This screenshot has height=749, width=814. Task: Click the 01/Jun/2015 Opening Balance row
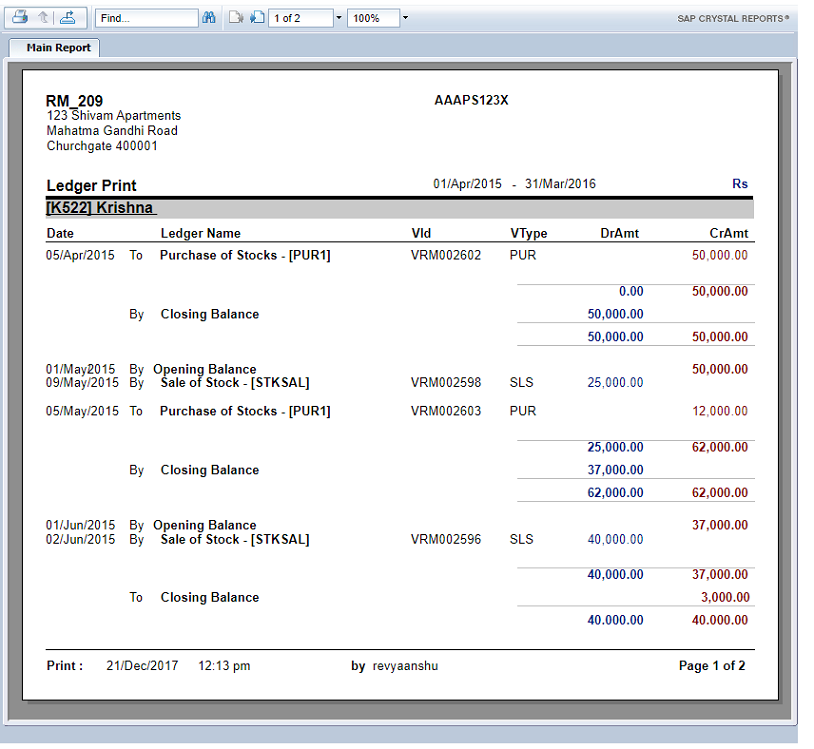[x=397, y=525]
